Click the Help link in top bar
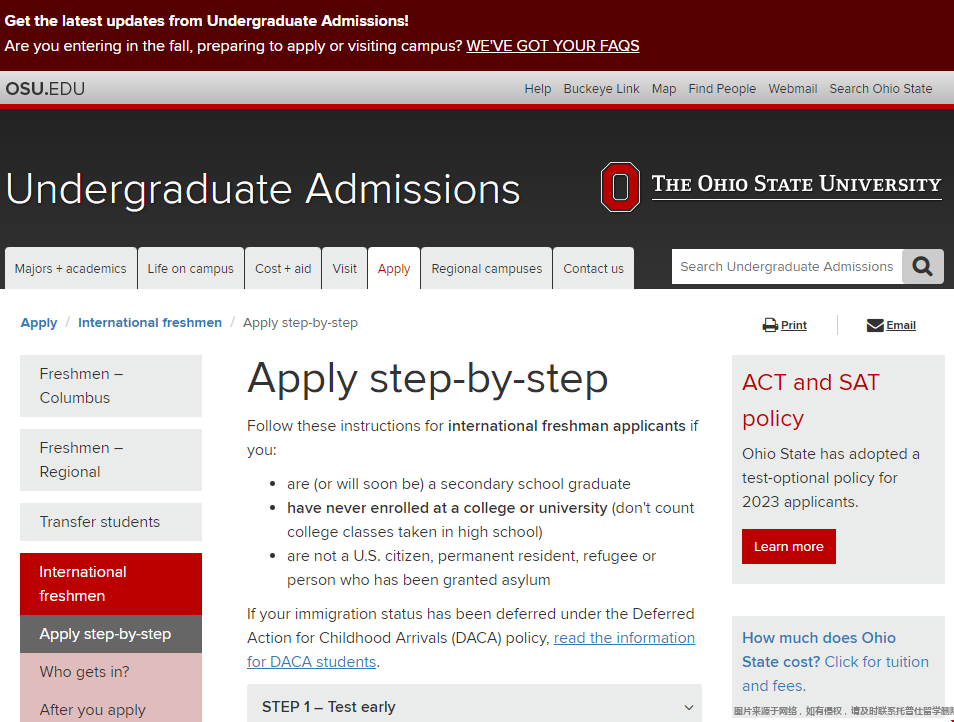This screenshot has height=722, width=954. [538, 89]
